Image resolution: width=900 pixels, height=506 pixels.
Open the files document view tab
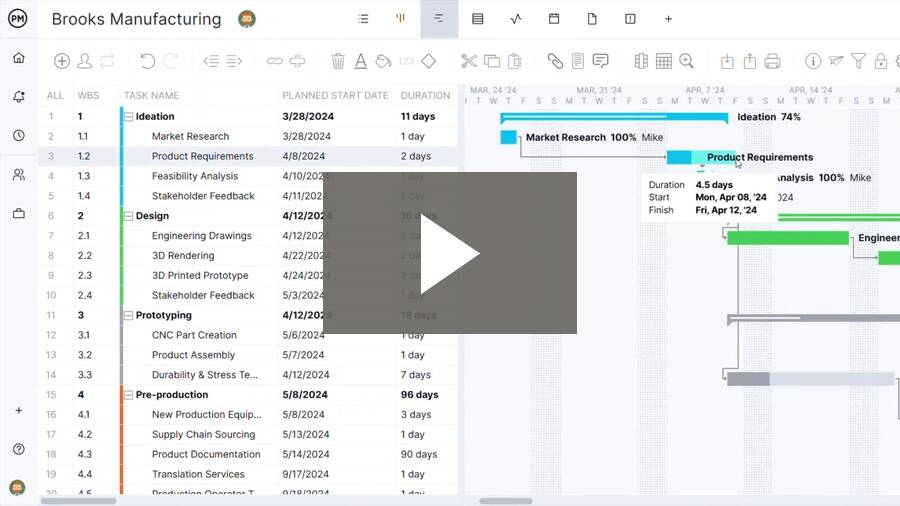tap(592, 19)
